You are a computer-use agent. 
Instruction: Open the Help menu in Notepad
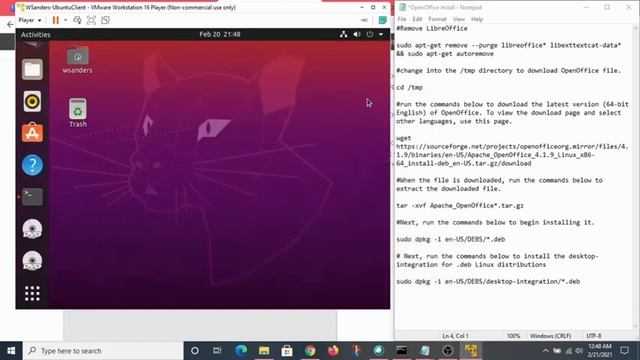pyautogui.click(x=477, y=19)
